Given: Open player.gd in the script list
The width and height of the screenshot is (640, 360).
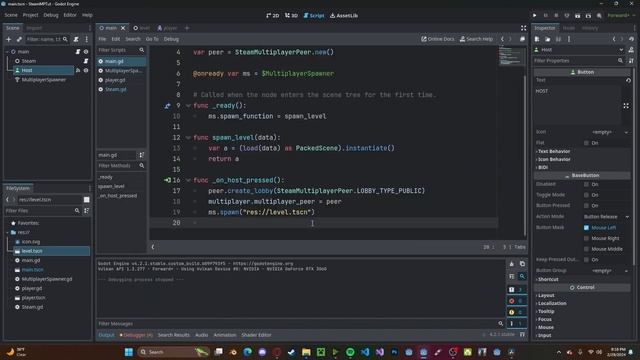Looking at the screenshot, I should click(x=115, y=80).
